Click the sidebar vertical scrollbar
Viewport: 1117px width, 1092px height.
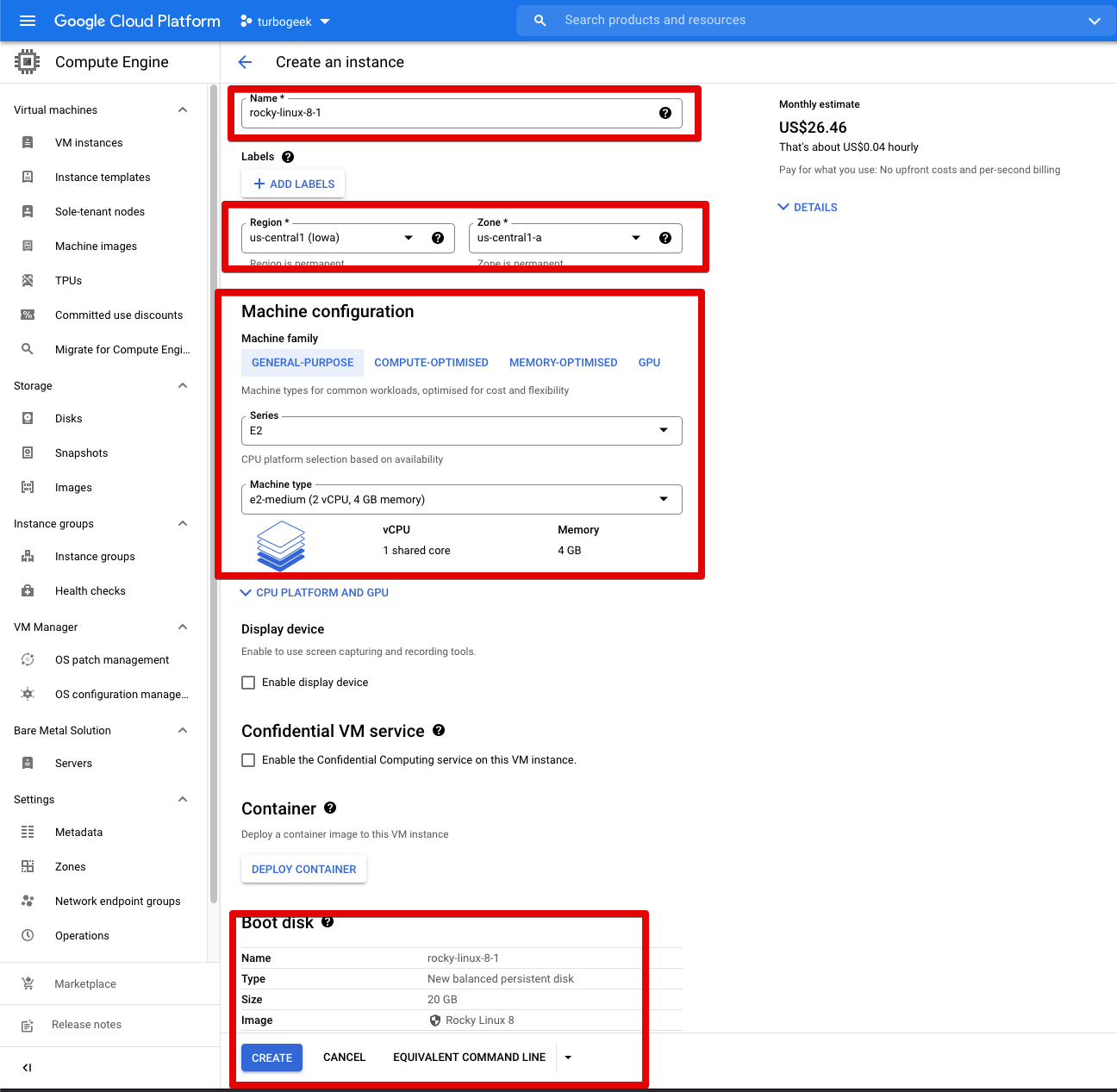213,493
